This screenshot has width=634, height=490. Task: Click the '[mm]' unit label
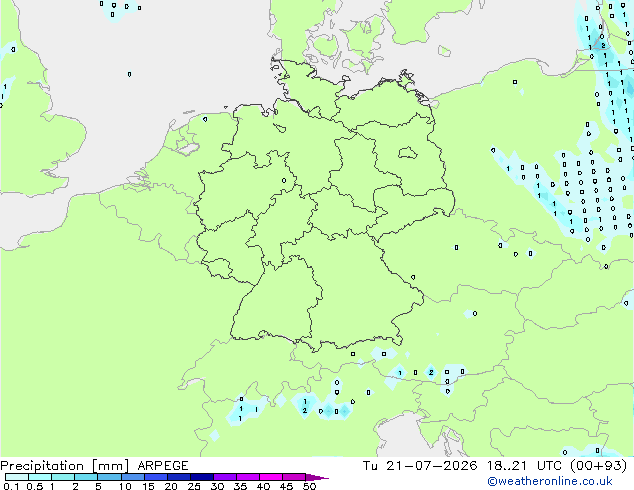[x=110, y=466]
